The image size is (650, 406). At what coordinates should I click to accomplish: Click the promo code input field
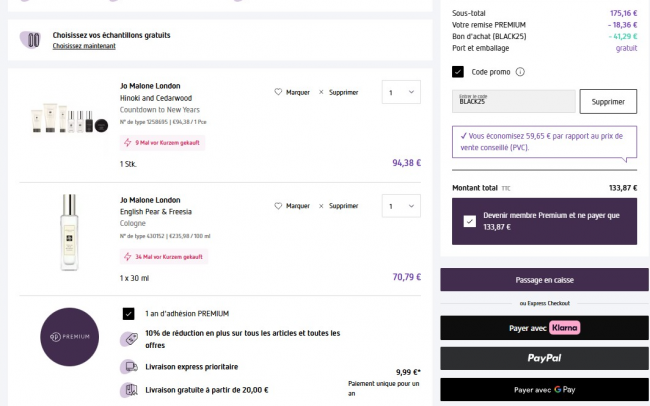click(x=514, y=101)
